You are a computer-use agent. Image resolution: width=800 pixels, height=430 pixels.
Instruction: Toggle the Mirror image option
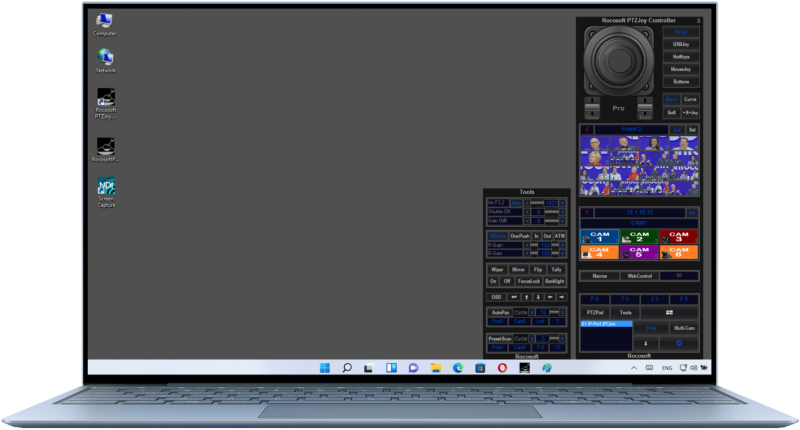point(518,269)
